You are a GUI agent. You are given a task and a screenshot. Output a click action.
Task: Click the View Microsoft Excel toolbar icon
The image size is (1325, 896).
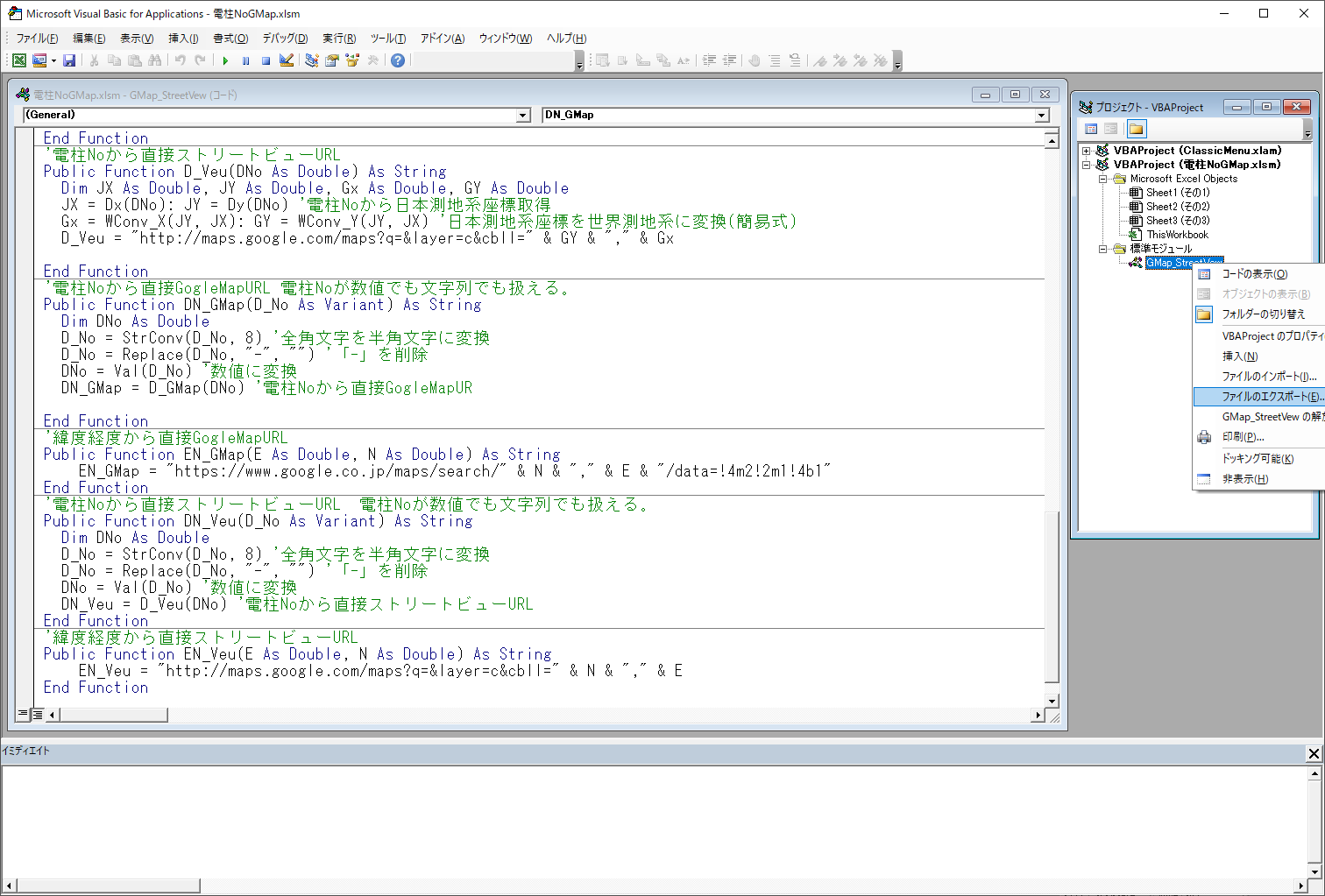click(x=19, y=60)
